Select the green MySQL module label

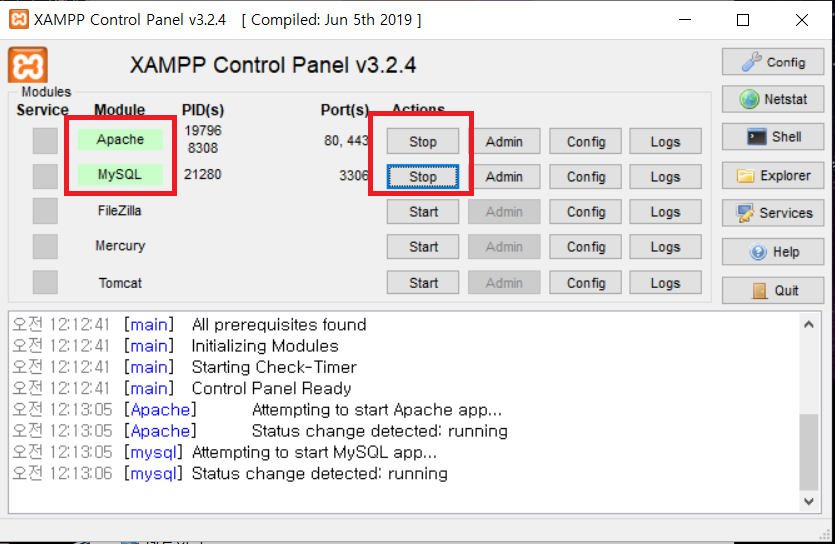click(x=120, y=175)
